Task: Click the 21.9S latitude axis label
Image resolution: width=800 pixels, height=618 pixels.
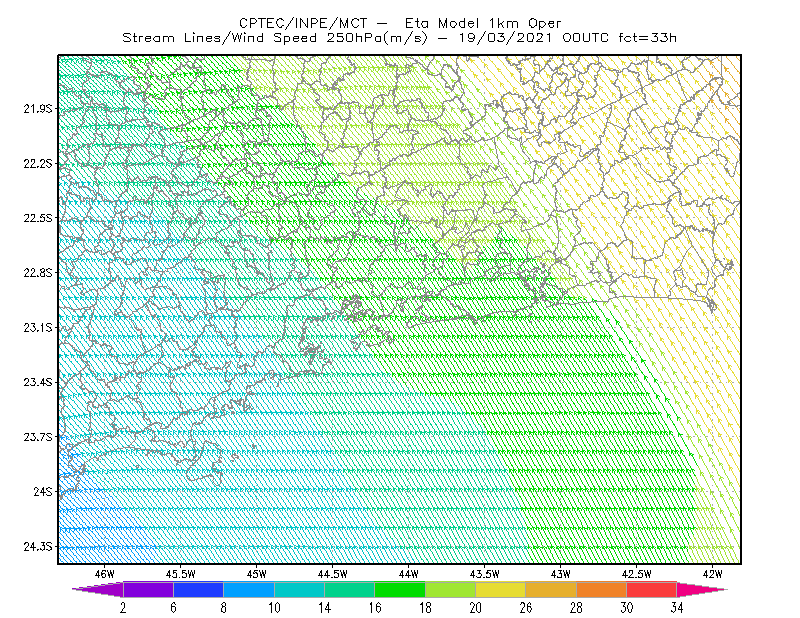Action: point(38,109)
